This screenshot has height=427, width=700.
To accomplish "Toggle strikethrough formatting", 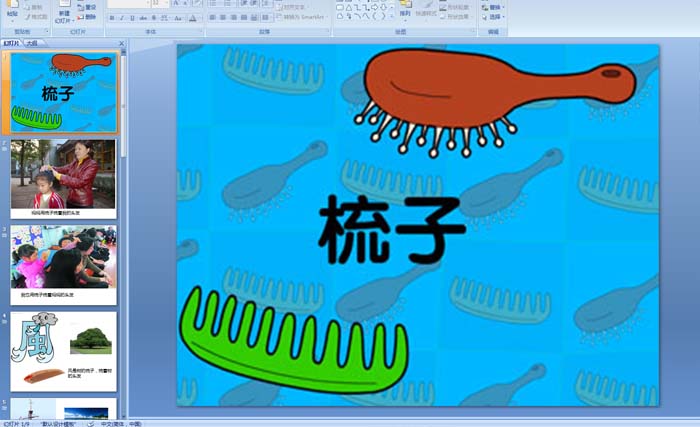I will (143, 18).
